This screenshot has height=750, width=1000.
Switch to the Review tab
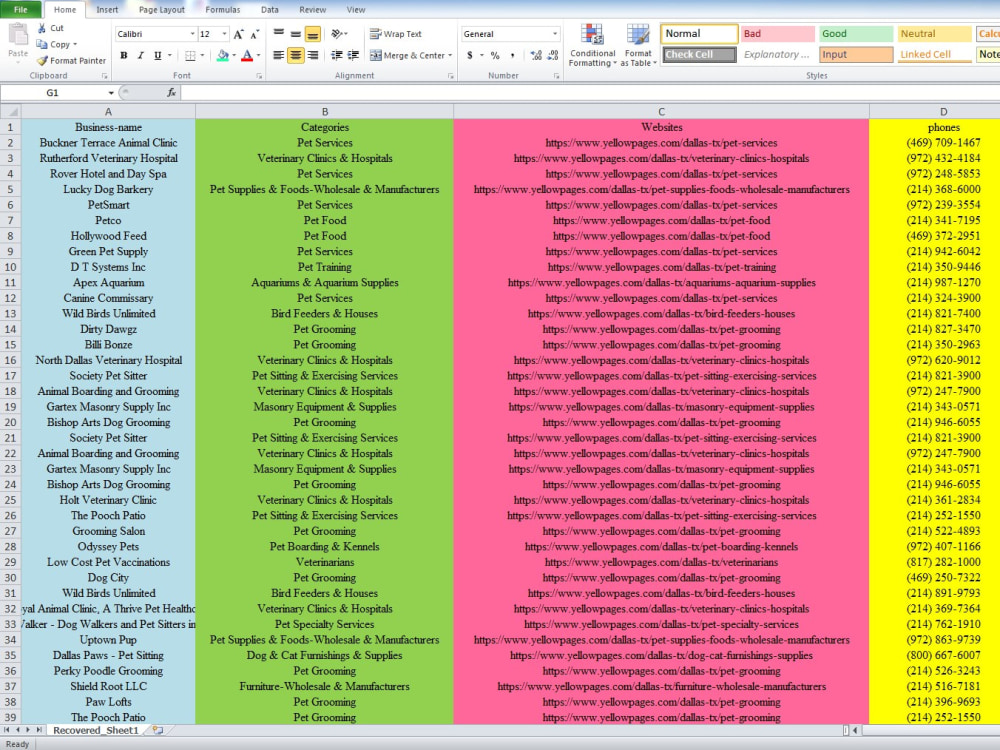click(312, 10)
